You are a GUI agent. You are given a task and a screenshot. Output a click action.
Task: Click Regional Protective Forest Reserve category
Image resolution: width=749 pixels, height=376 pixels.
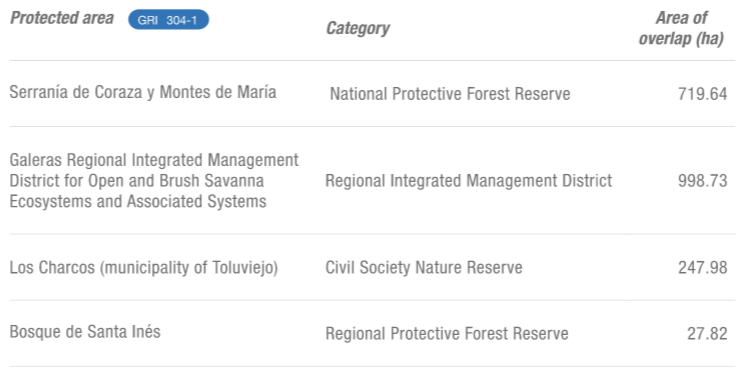click(447, 333)
